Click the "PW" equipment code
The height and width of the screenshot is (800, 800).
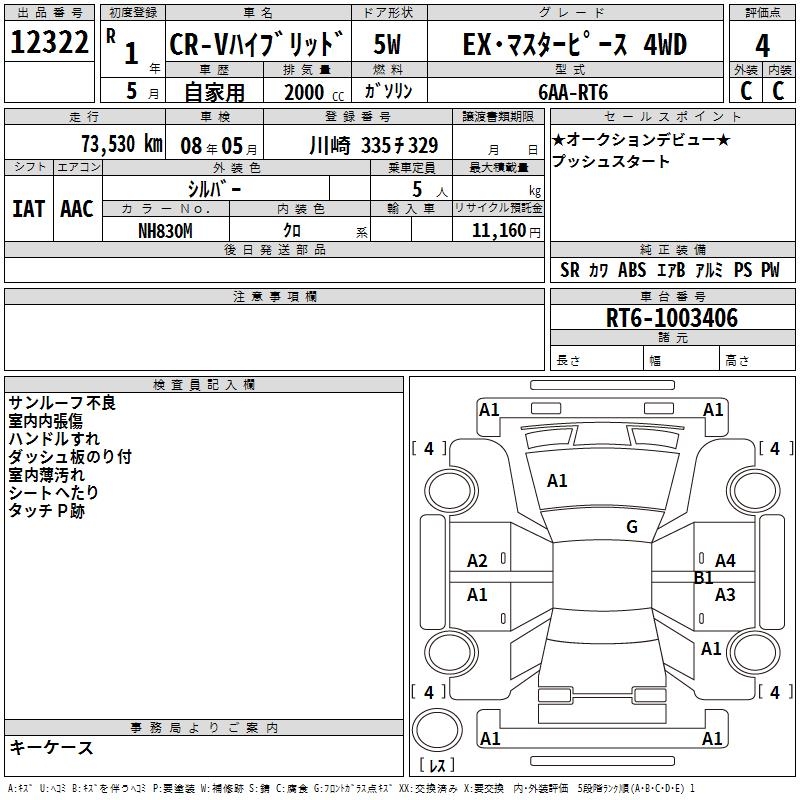point(770,270)
